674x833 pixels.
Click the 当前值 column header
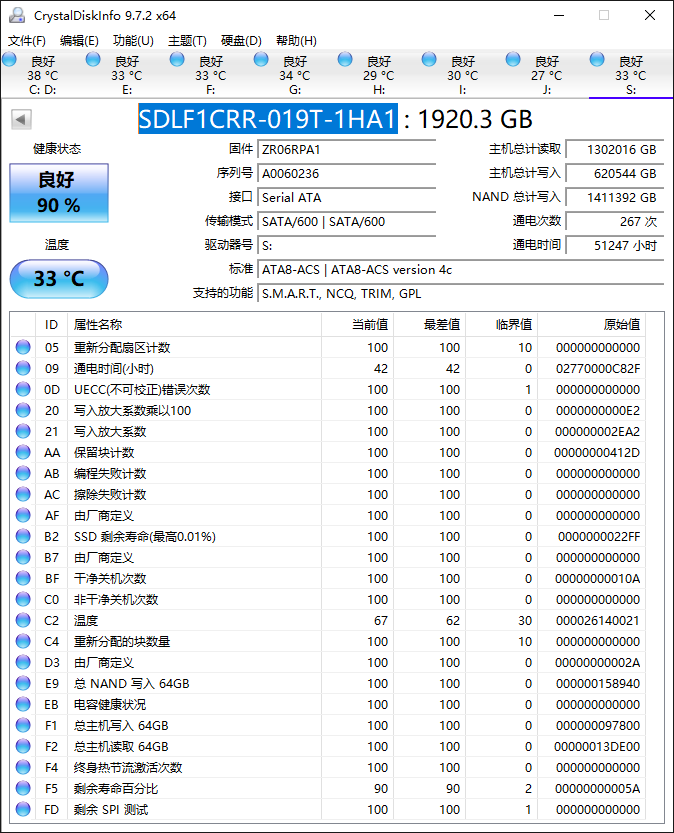coord(357,325)
